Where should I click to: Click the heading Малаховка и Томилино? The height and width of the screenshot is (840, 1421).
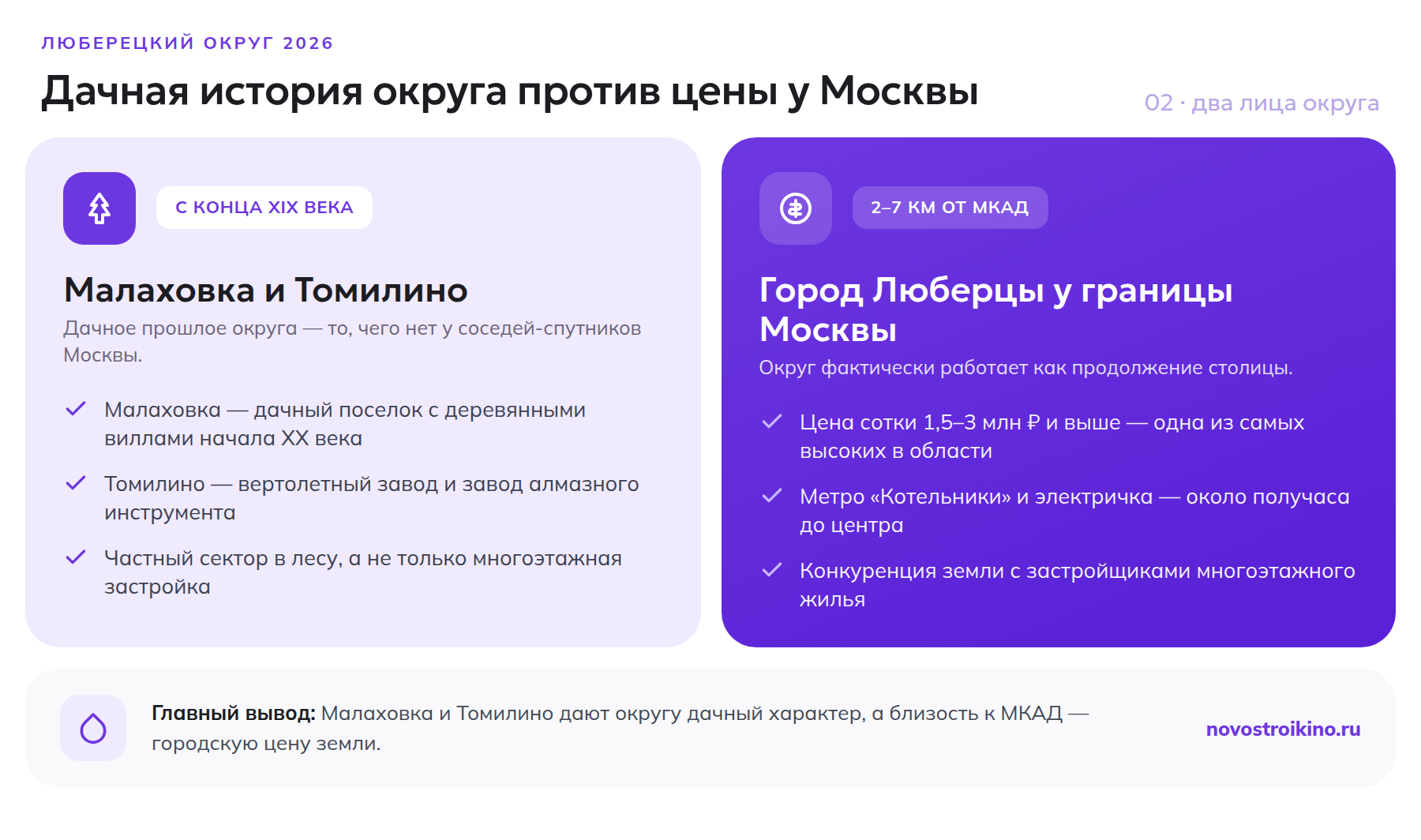pyautogui.click(x=265, y=291)
